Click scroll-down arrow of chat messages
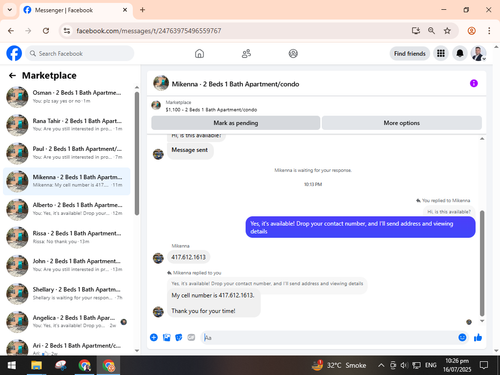Viewport: 500px width, 375px height. [482, 321]
